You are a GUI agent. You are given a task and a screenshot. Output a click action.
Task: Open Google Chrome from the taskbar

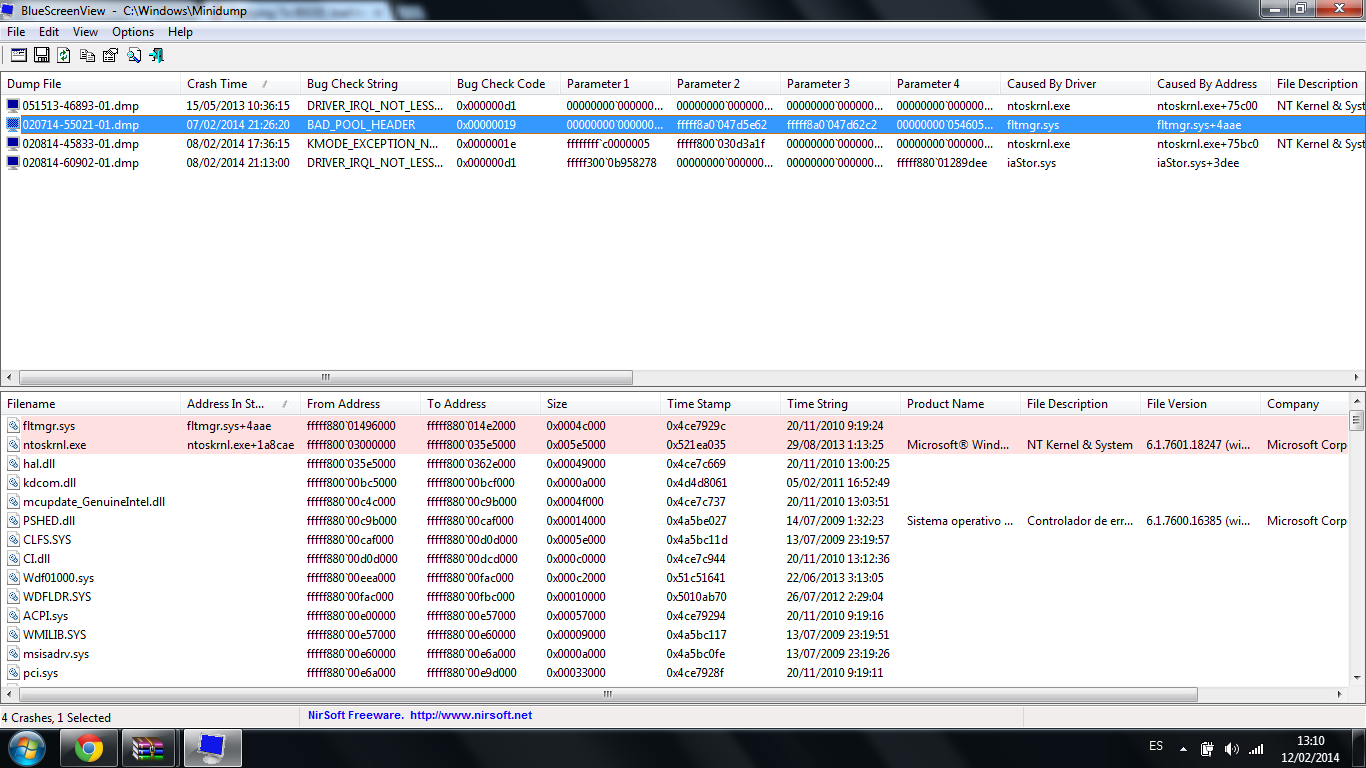point(88,748)
